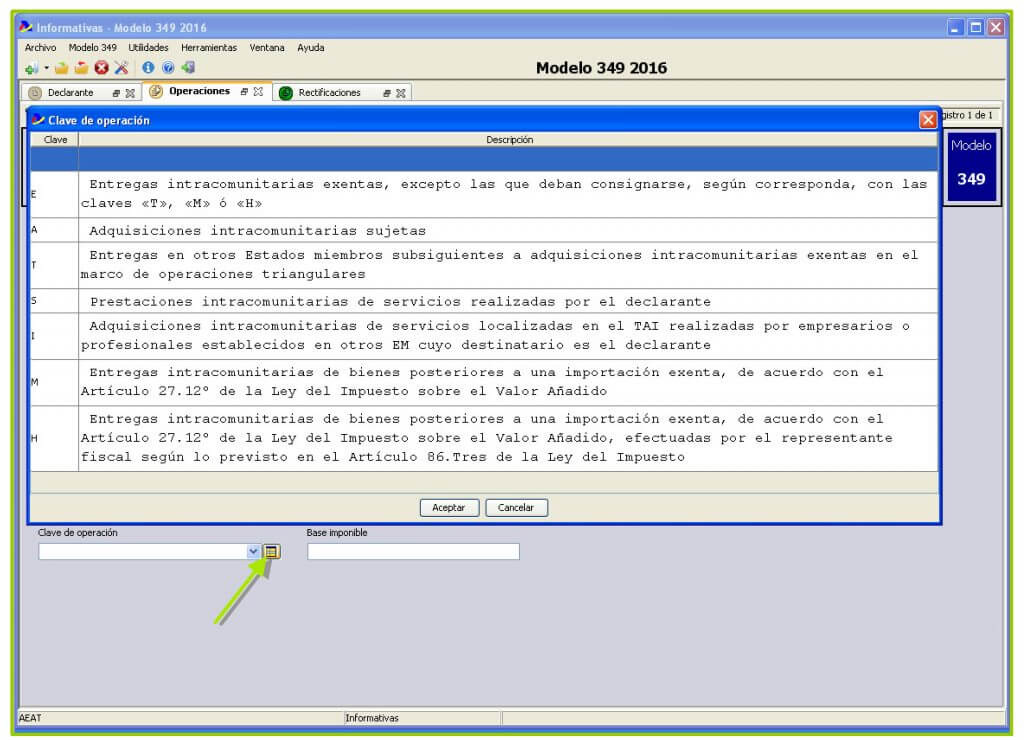
Task: Click the blue information icon
Action: [x=148, y=67]
